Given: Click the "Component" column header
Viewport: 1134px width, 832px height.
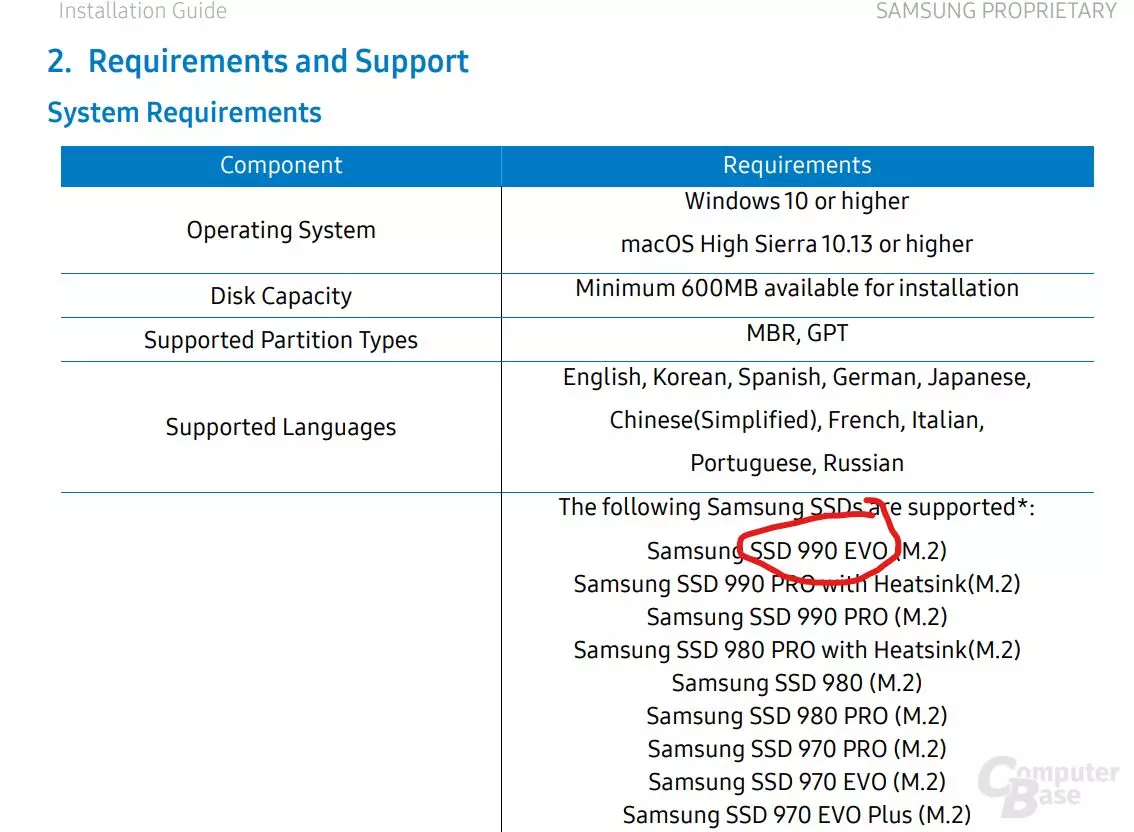Looking at the screenshot, I should (x=281, y=166).
